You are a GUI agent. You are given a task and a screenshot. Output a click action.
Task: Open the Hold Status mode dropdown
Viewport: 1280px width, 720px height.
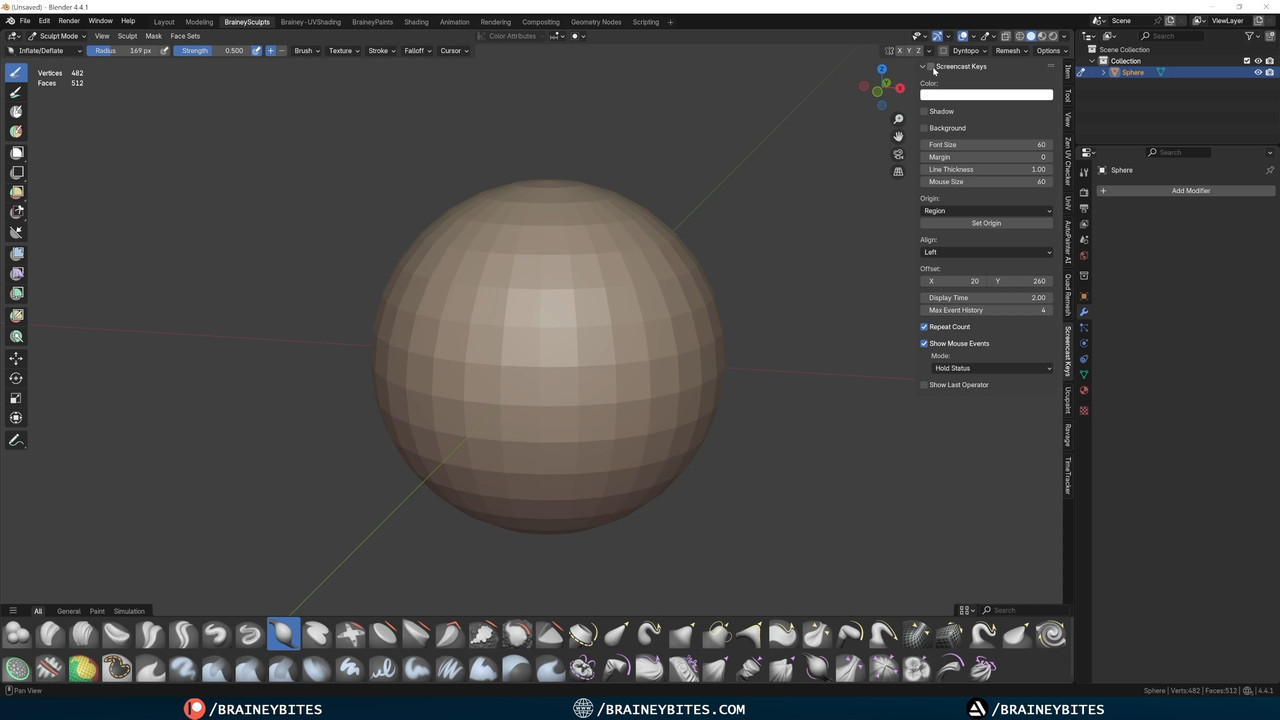pos(991,368)
